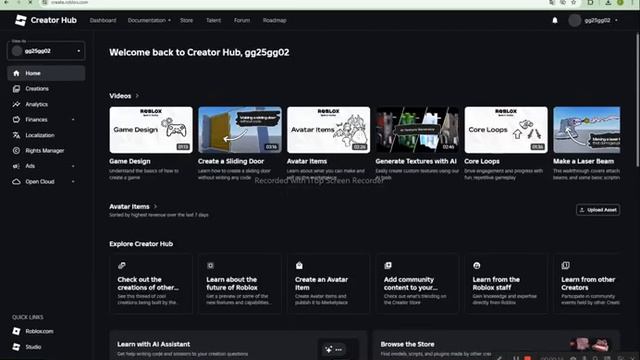
Task: Click the Upload Asset button
Action: 598,210
